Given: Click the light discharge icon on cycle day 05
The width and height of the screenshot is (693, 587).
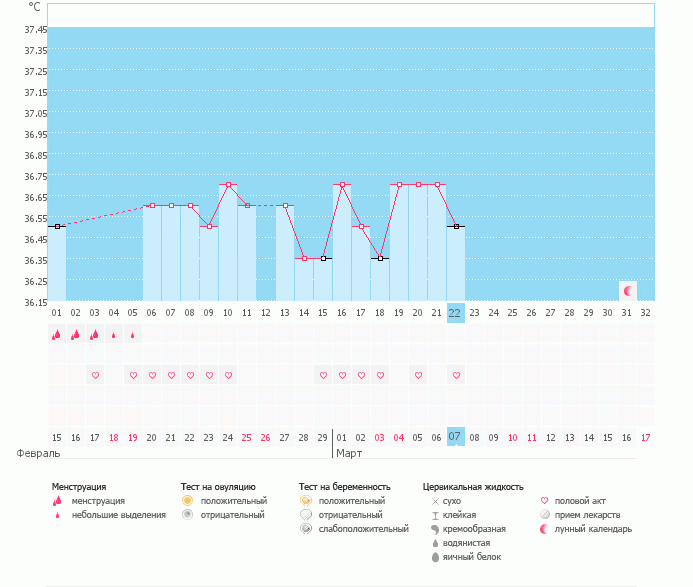Looking at the screenshot, I should [x=133, y=335].
